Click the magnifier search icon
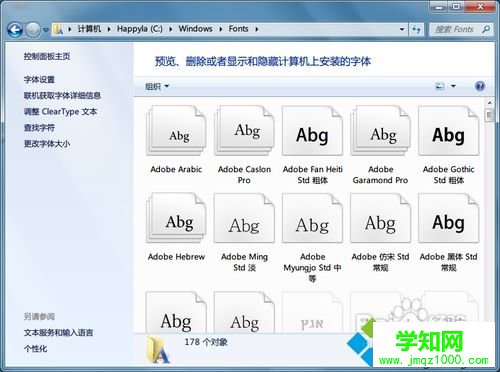The width and height of the screenshot is (500, 372). 486,29
